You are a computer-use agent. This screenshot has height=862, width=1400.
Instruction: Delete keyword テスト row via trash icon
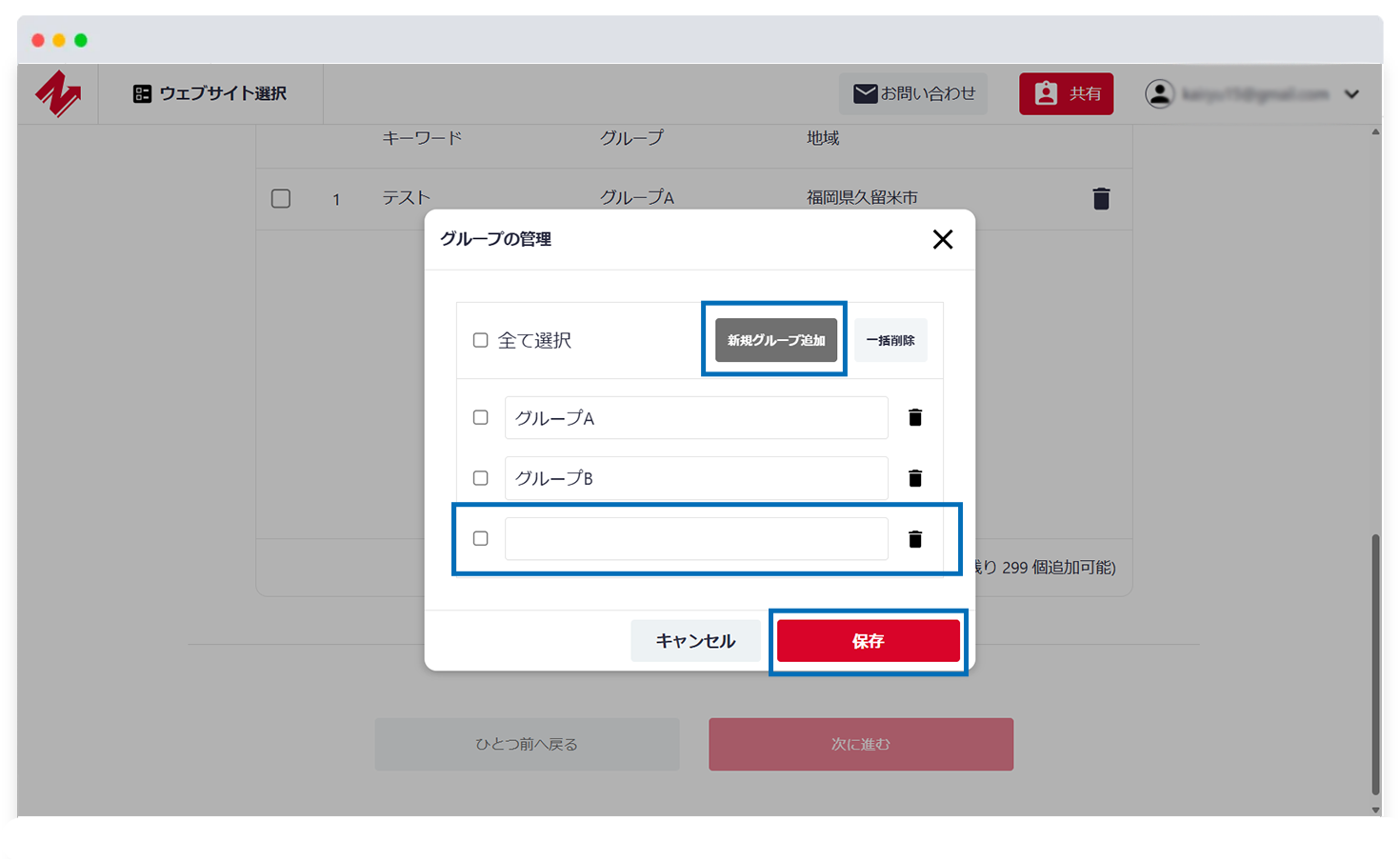(x=1101, y=198)
